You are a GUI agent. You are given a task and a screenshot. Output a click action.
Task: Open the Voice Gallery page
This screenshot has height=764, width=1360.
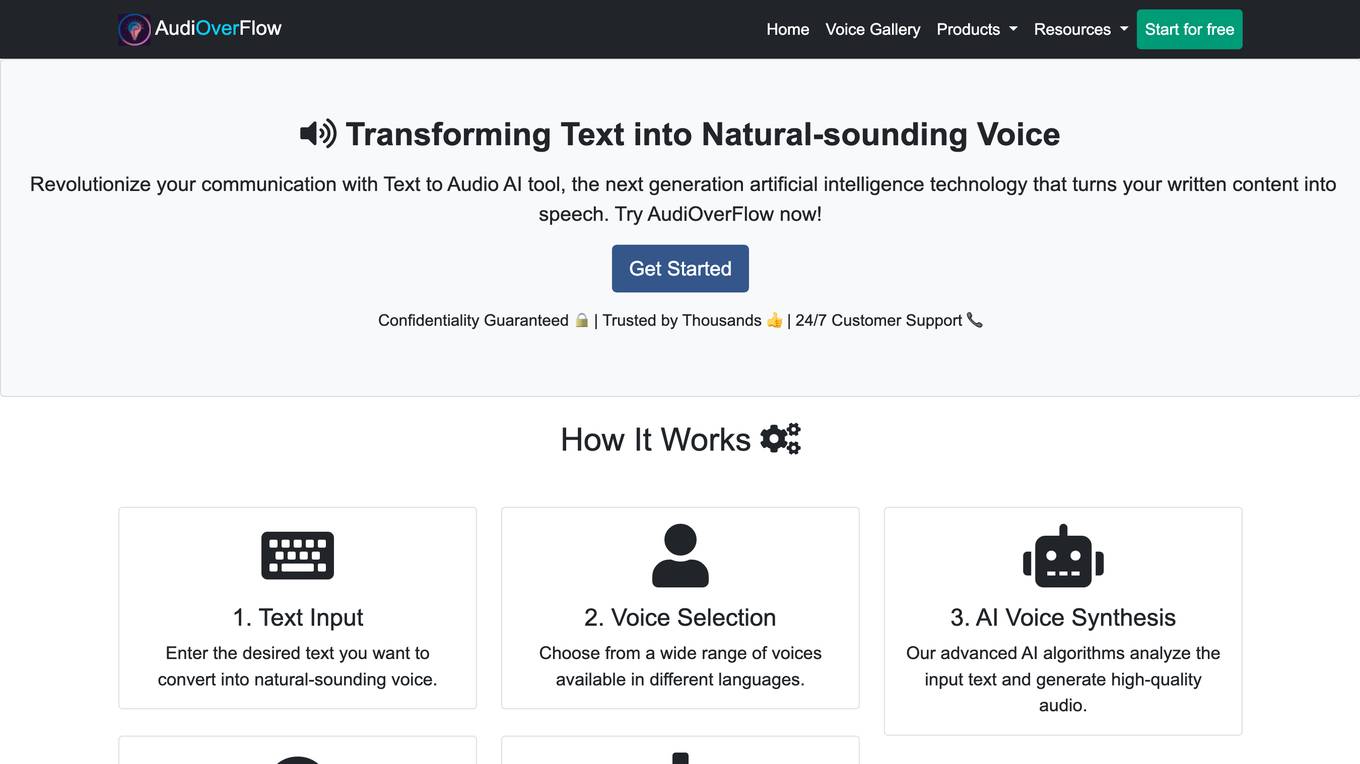[x=873, y=29]
